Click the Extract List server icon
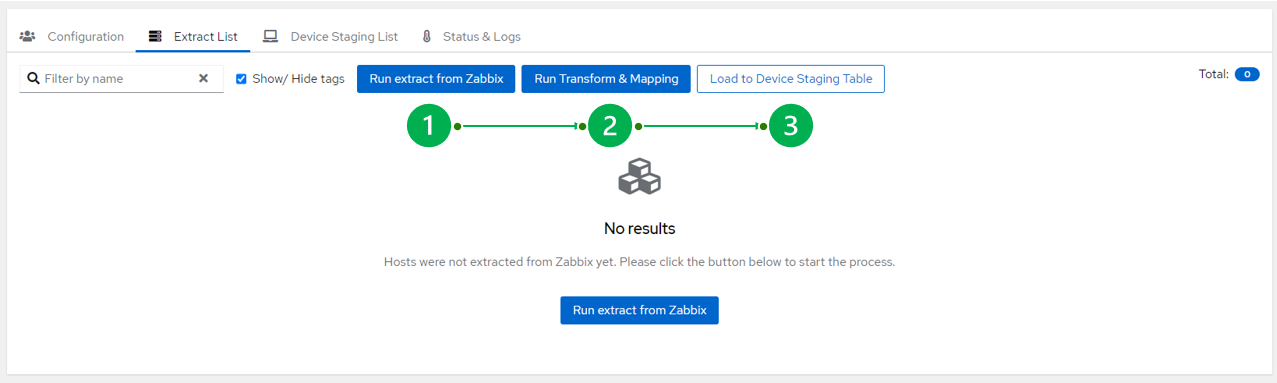Image resolution: width=1277 pixels, height=383 pixels. 155,37
